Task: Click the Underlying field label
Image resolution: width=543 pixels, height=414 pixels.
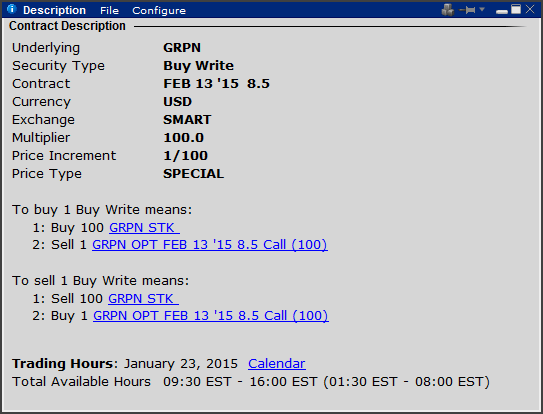Action: 46,48
